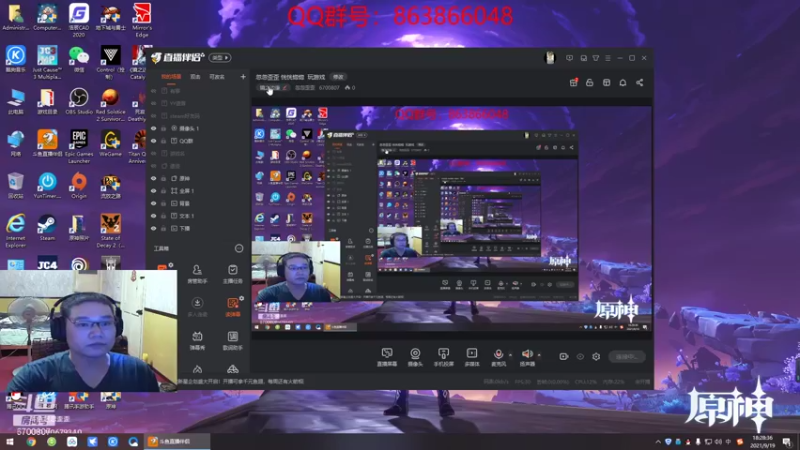Hide the 全屏 1 source layer
The width and height of the screenshot is (800, 450).
(154, 191)
